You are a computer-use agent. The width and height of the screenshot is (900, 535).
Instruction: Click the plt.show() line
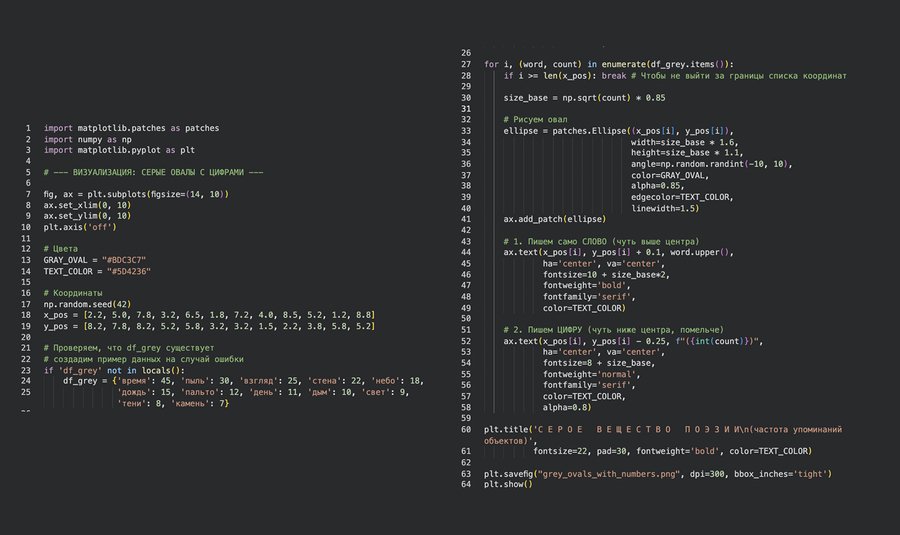(x=508, y=484)
